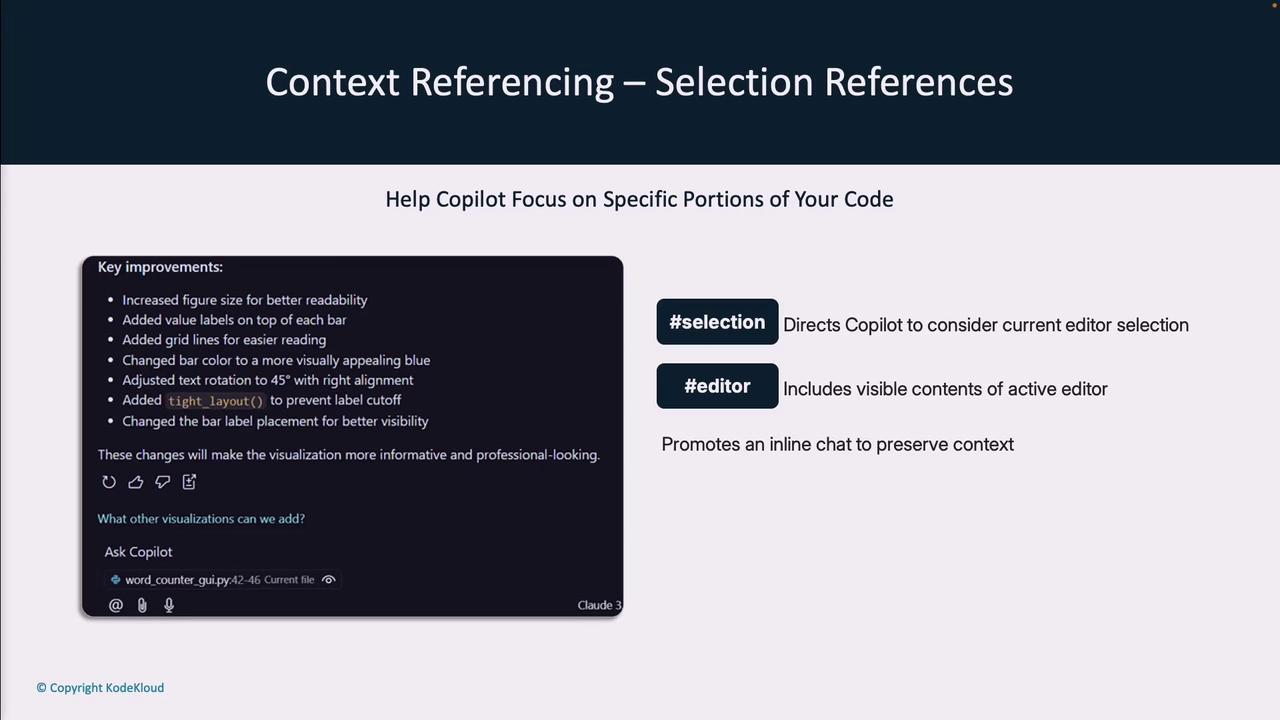Toggle the eye icon for the current file
Viewport: 1280px width, 720px height.
[328, 580]
